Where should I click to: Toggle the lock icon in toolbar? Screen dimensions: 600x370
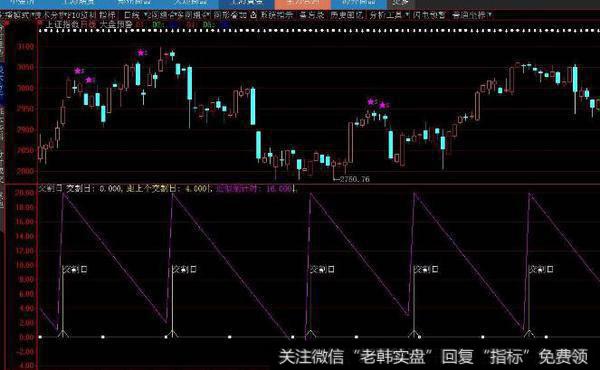click(x=253, y=15)
